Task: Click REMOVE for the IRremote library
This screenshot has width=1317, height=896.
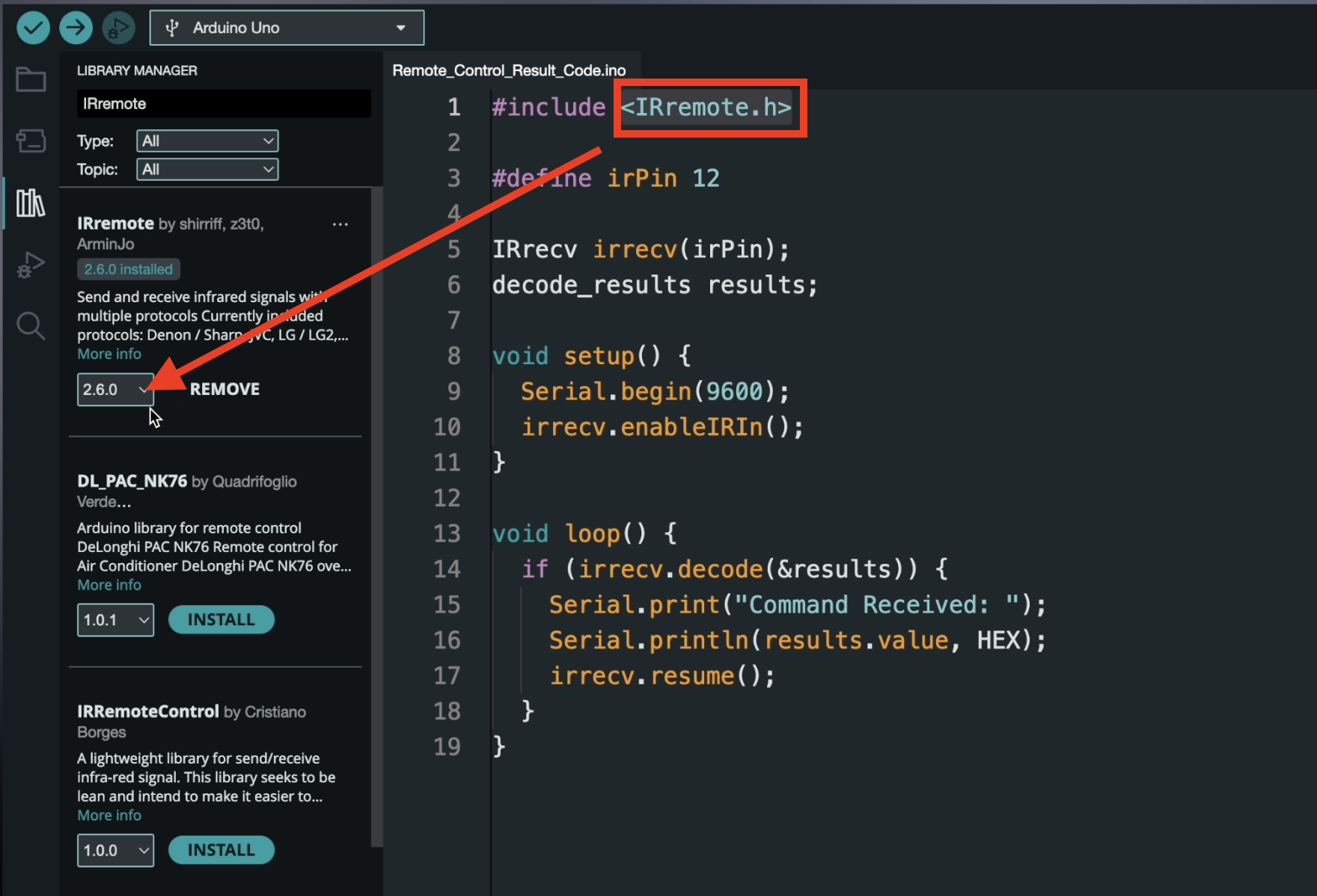Action: [x=224, y=390]
